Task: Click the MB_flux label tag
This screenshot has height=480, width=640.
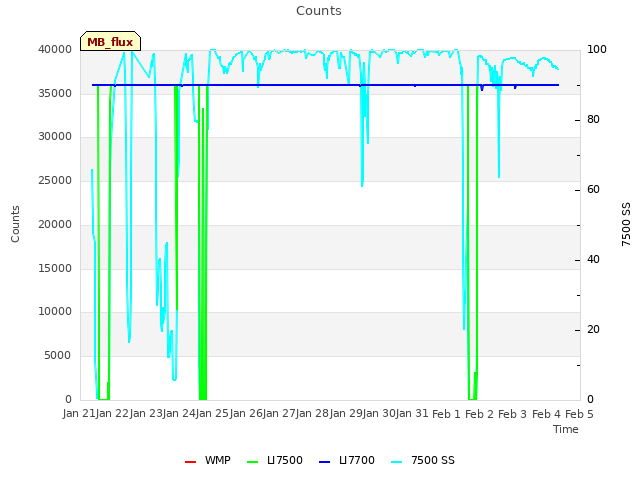Action: 110,41
